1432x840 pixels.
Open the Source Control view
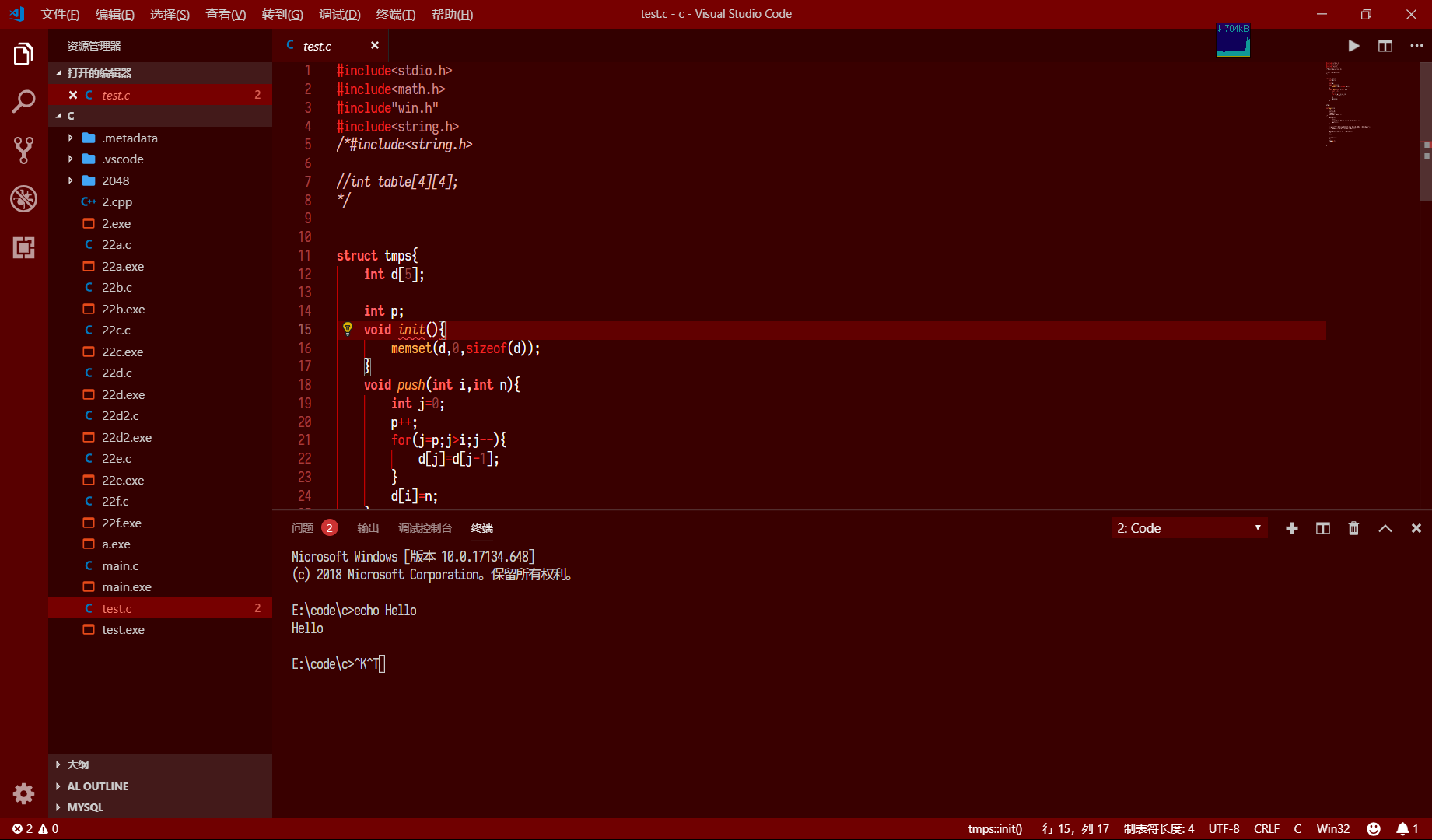(23, 150)
